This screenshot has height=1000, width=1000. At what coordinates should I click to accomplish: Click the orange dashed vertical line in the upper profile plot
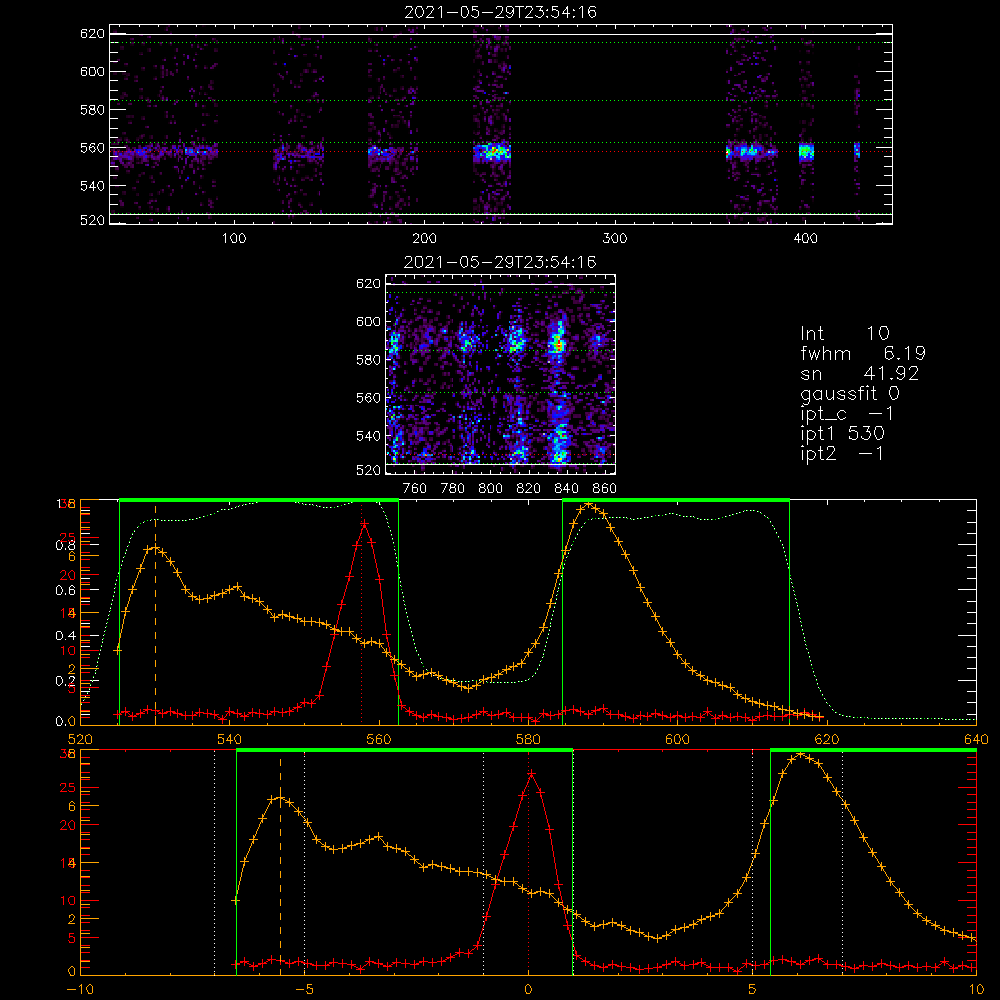pyautogui.click(x=155, y=615)
